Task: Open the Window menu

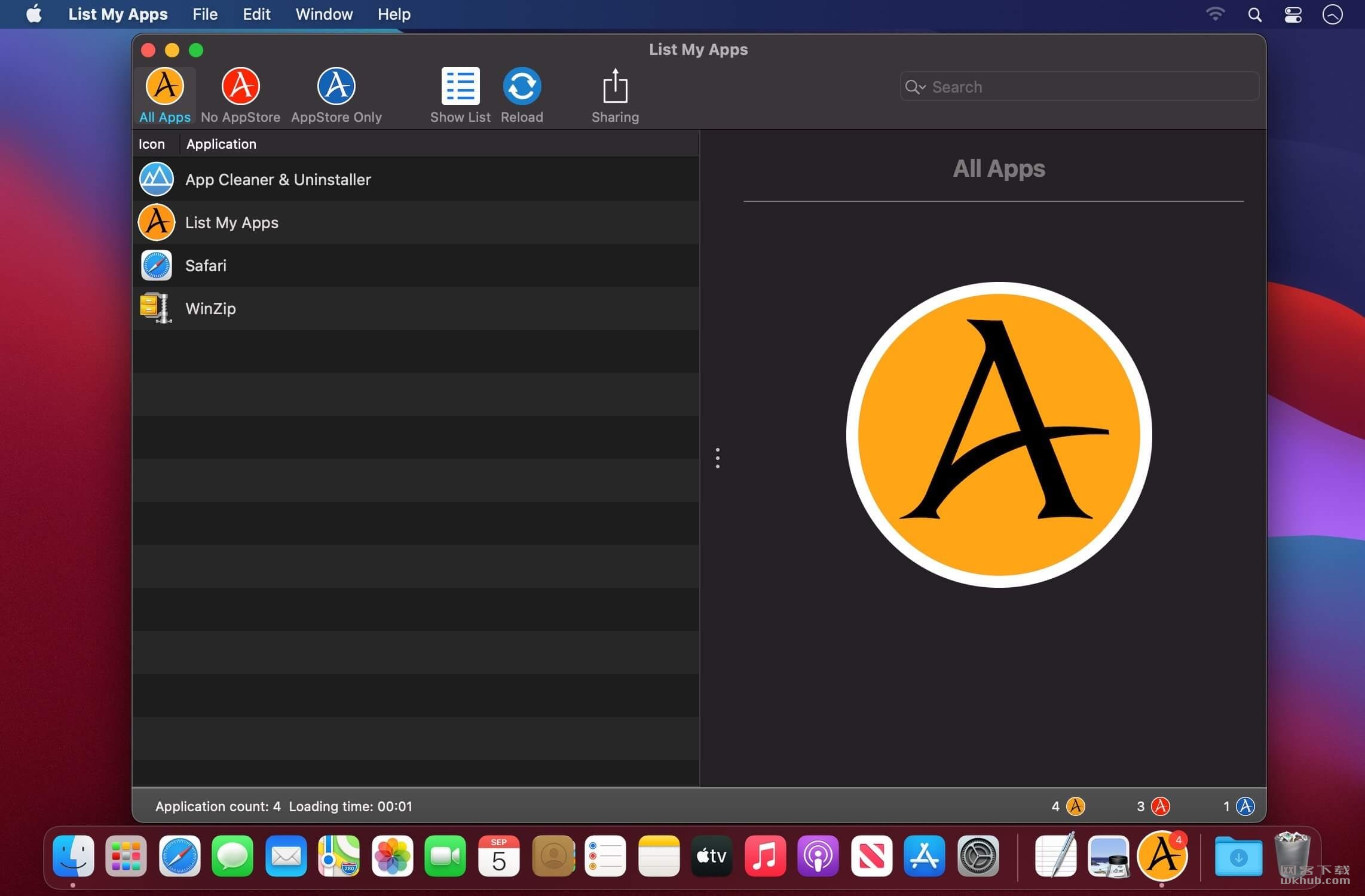Action: 324,14
